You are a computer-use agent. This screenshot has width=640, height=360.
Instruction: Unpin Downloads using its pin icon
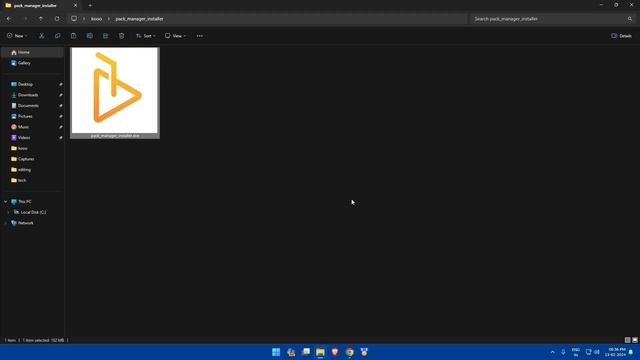60,95
